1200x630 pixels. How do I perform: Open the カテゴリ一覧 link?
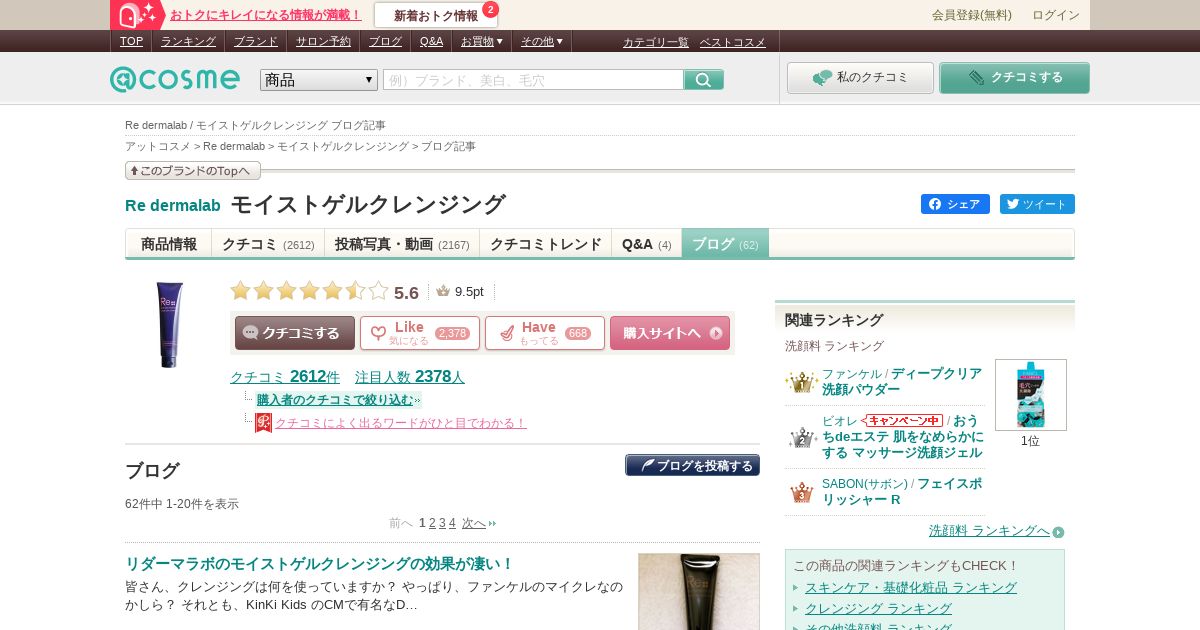[x=656, y=42]
